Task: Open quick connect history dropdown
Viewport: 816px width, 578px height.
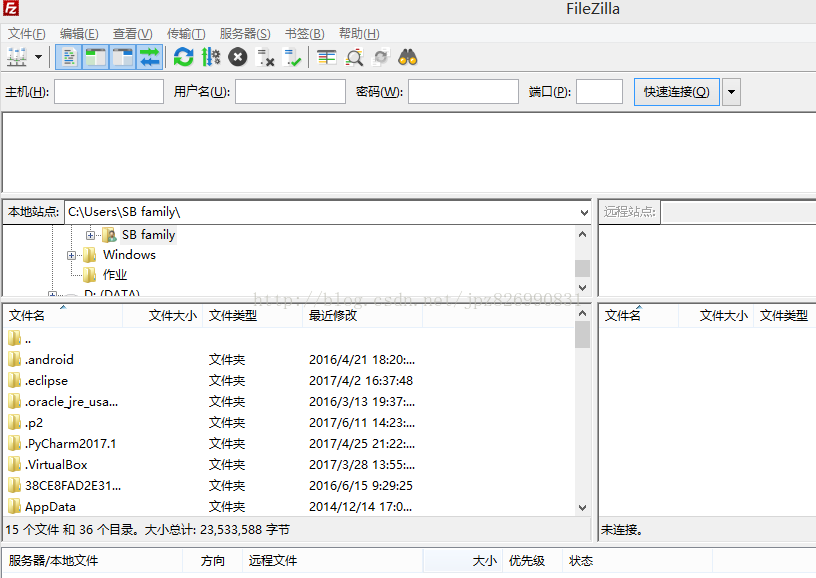Action: tap(731, 92)
